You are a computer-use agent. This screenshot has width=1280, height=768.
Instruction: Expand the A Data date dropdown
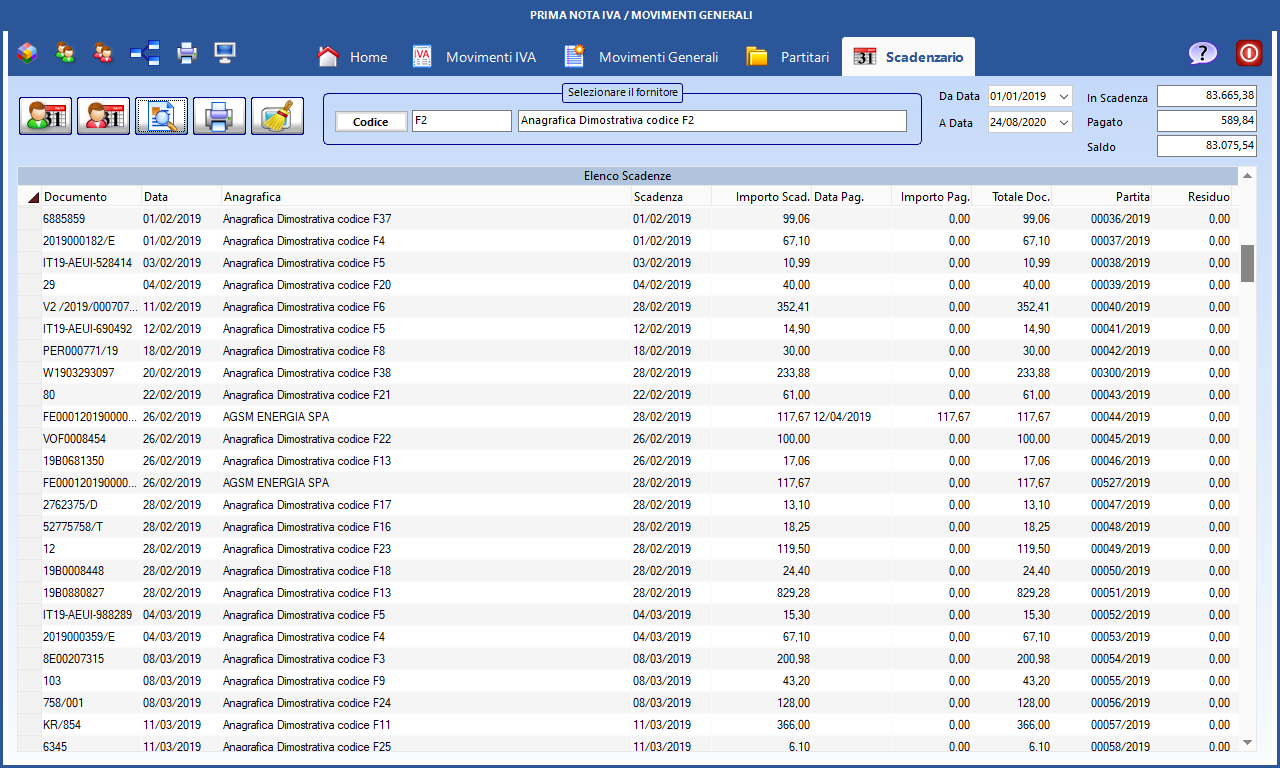1062,124
